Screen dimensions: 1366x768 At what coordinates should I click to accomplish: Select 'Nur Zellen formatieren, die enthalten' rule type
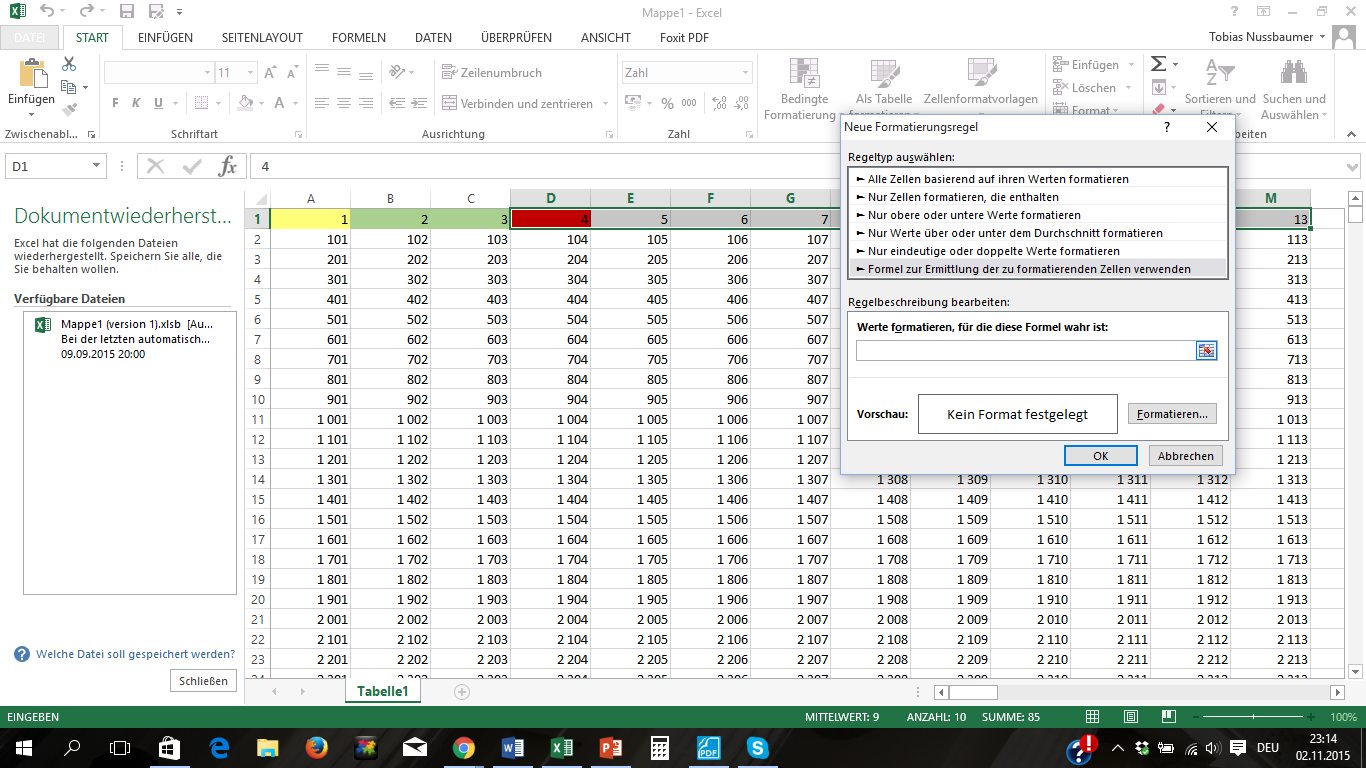tap(963, 197)
